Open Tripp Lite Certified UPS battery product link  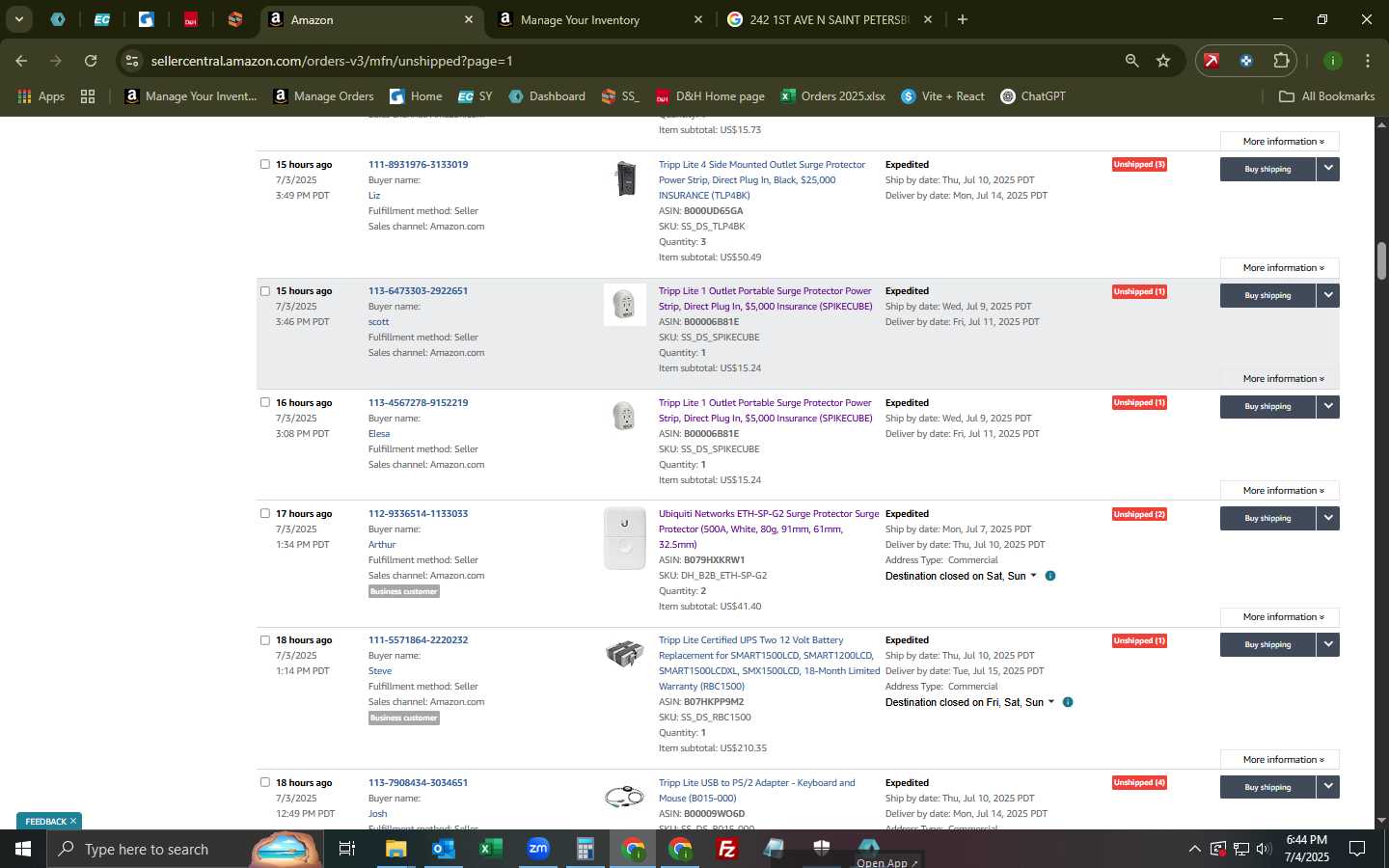769,663
